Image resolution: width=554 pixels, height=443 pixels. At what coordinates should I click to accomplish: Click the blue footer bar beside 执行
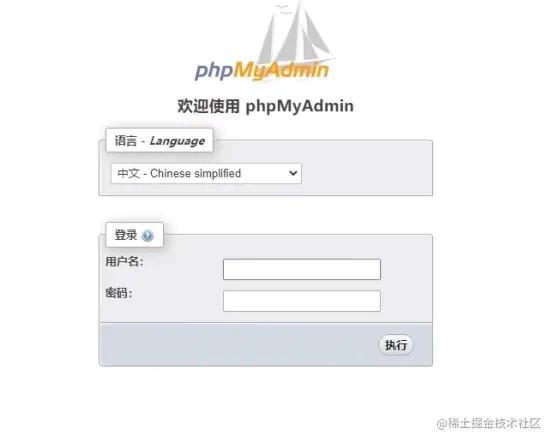pyautogui.click(x=238, y=344)
